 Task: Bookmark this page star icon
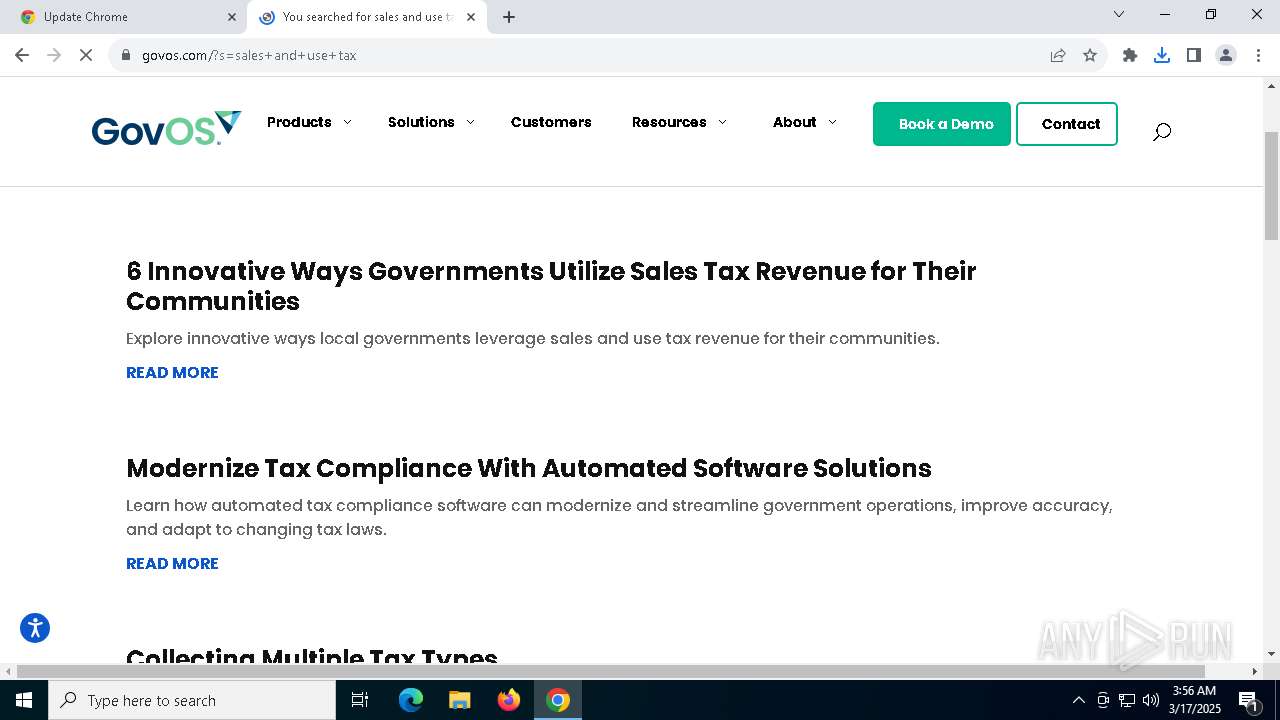pyautogui.click(x=1090, y=55)
